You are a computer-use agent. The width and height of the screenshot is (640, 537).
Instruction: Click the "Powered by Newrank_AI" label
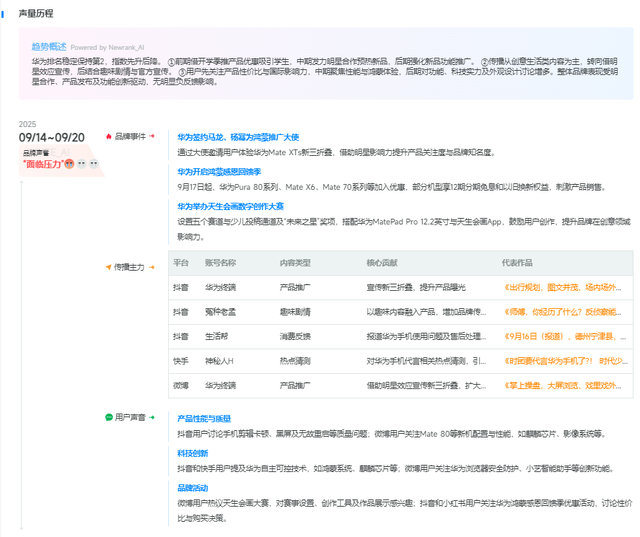pos(107,47)
